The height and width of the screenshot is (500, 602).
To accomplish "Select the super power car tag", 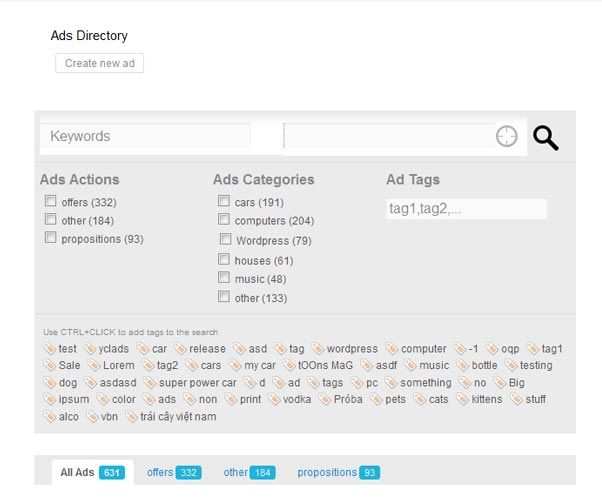I will click(x=190, y=383).
